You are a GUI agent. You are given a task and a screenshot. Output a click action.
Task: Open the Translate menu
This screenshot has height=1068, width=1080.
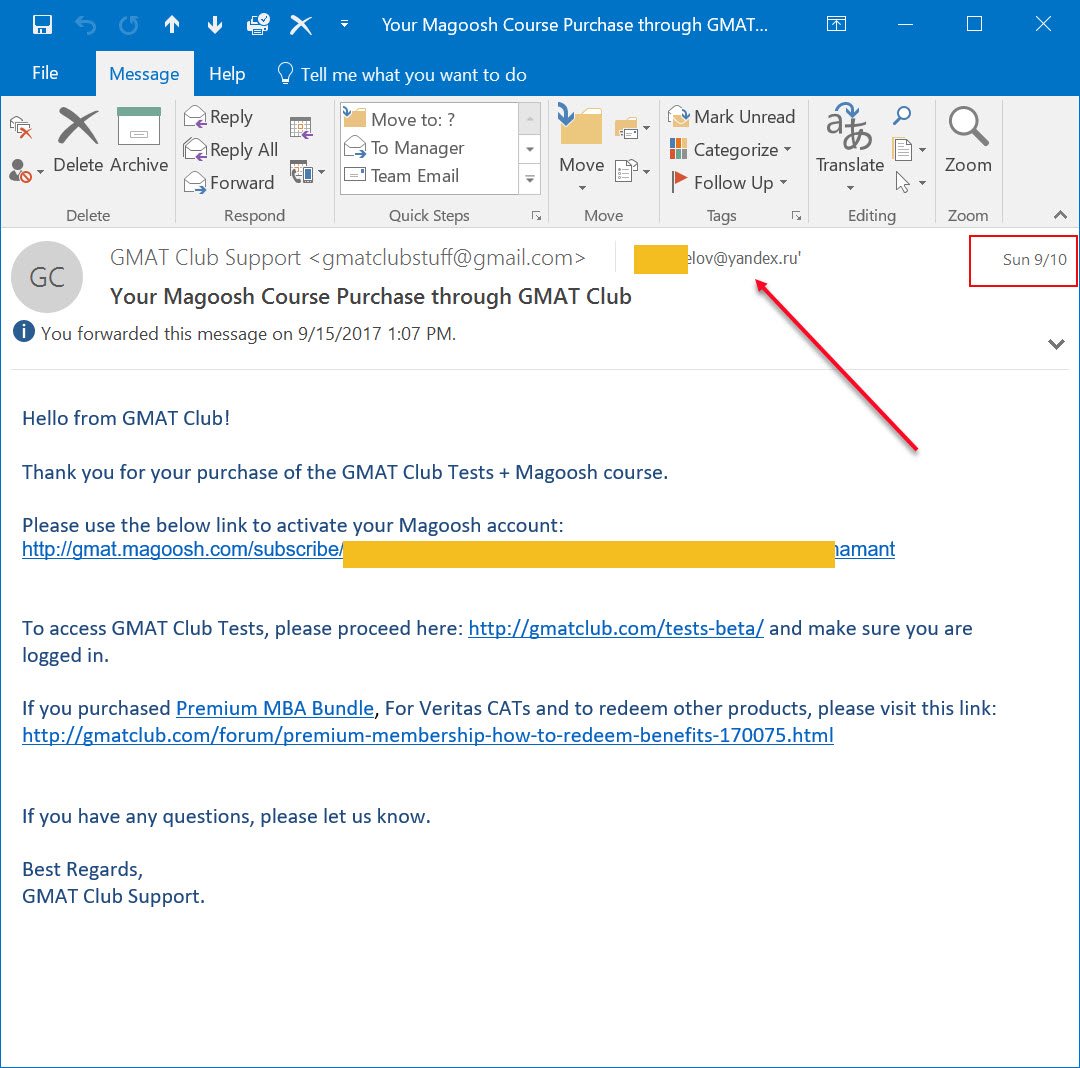coord(849,147)
